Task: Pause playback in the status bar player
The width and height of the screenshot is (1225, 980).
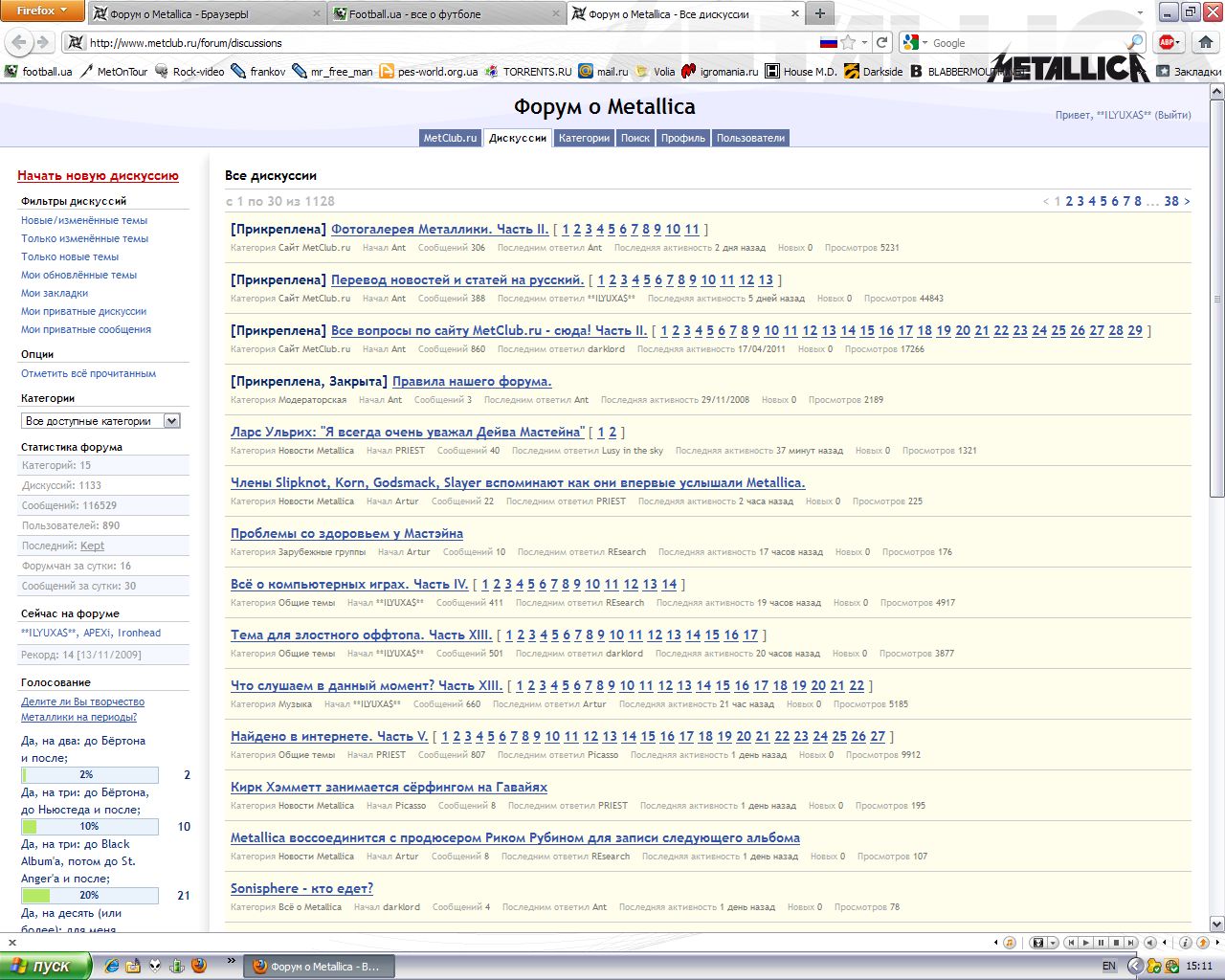Action: point(1102,943)
